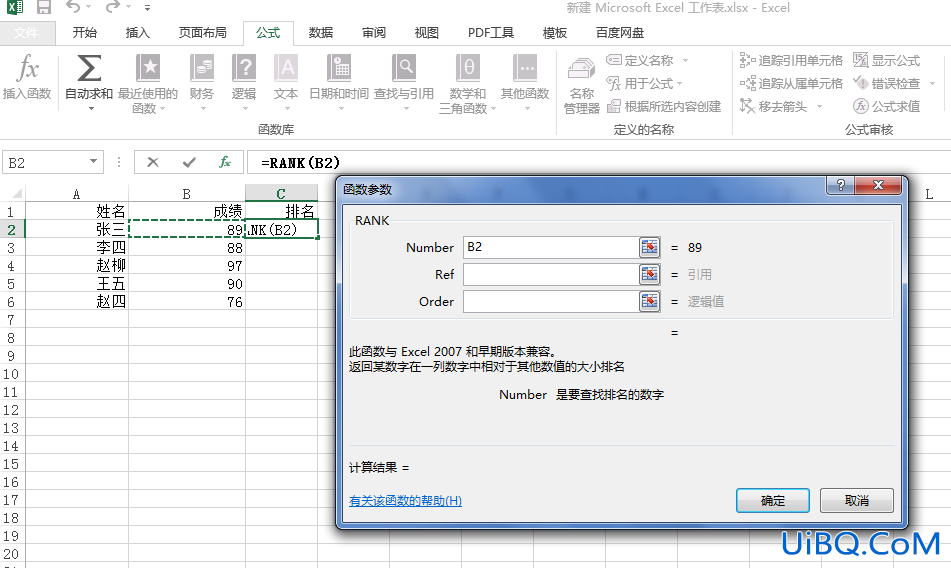Switch to the 模板 tab

[554, 33]
